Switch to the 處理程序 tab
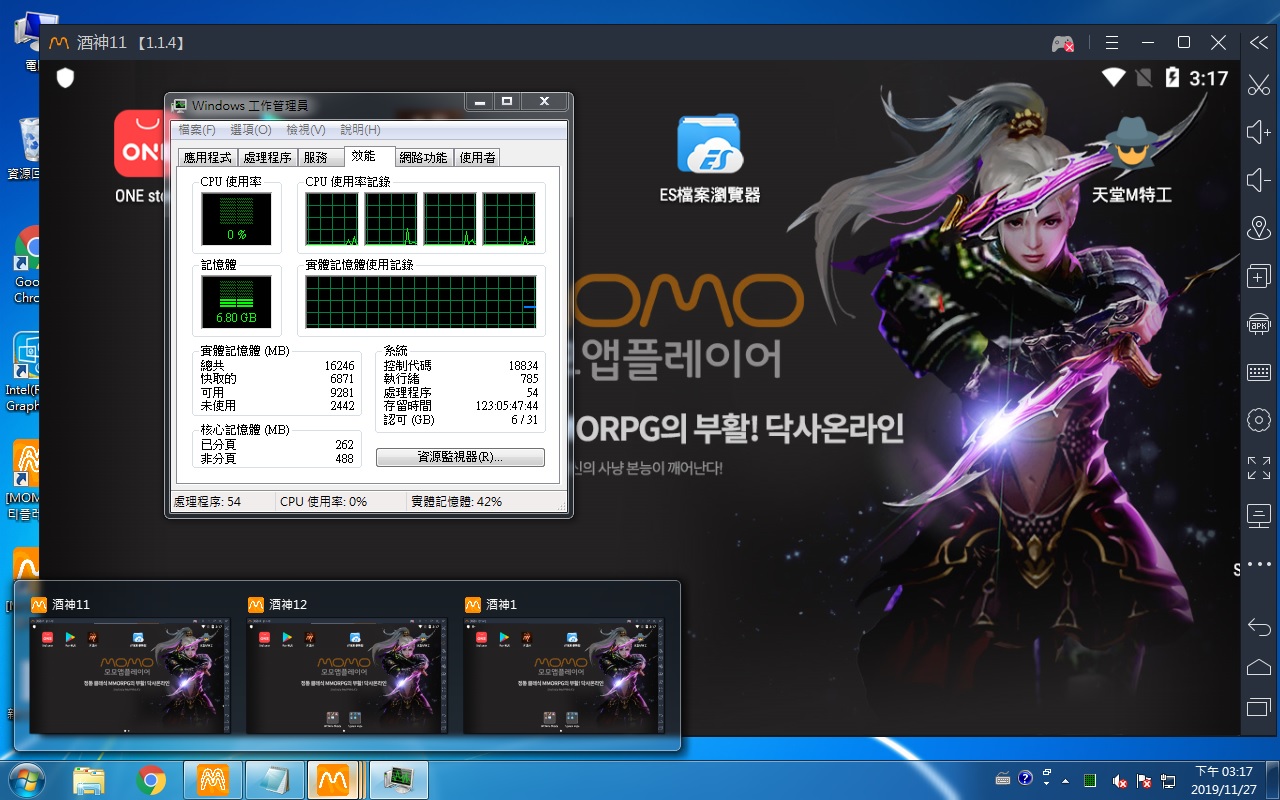Image resolution: width=1280 pixels, height=800 pixels. [x=267, y=158]
